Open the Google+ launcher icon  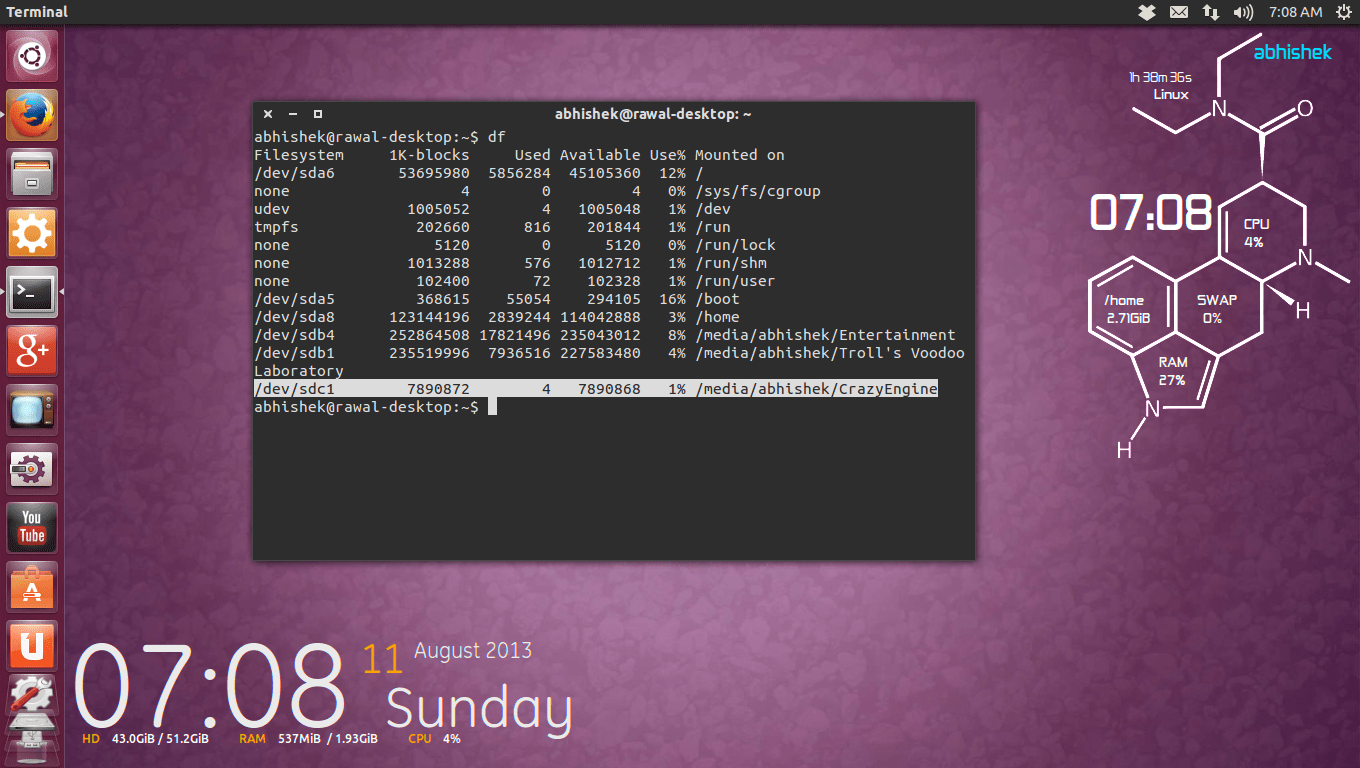coord(32,351)
